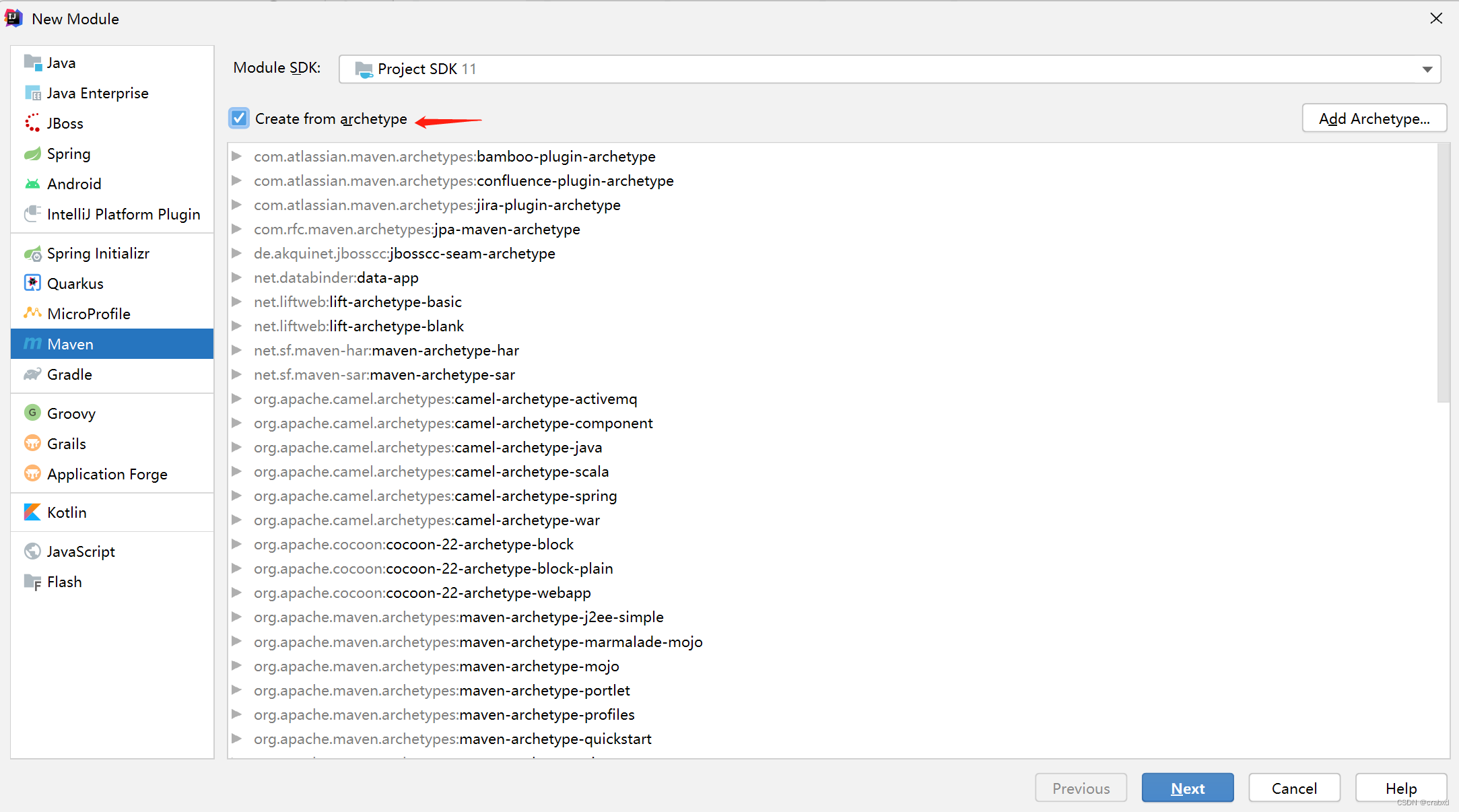
Task: Click the Gradle elephant icon
Action: 32,374
